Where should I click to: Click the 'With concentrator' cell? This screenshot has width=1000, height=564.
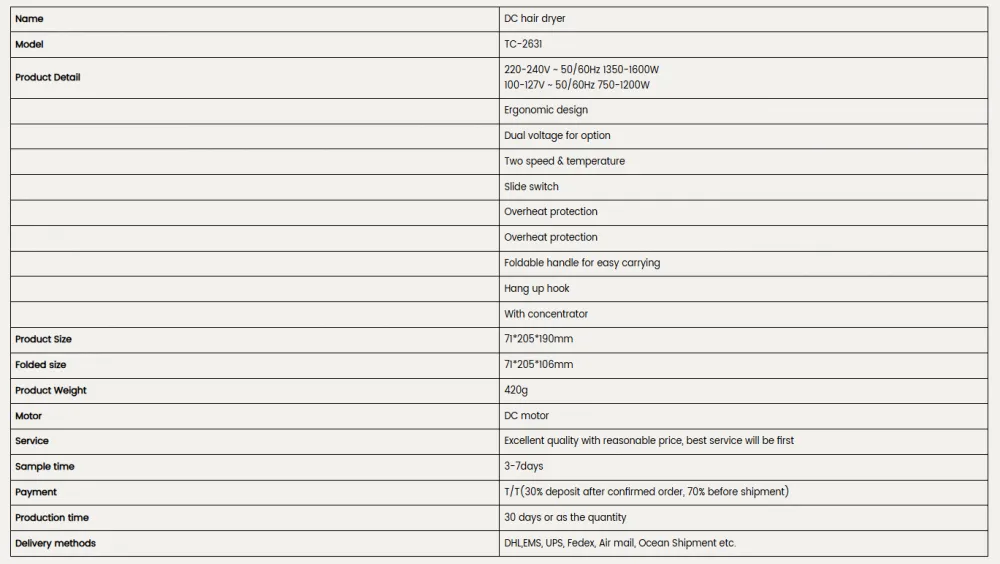coord(744,314)
